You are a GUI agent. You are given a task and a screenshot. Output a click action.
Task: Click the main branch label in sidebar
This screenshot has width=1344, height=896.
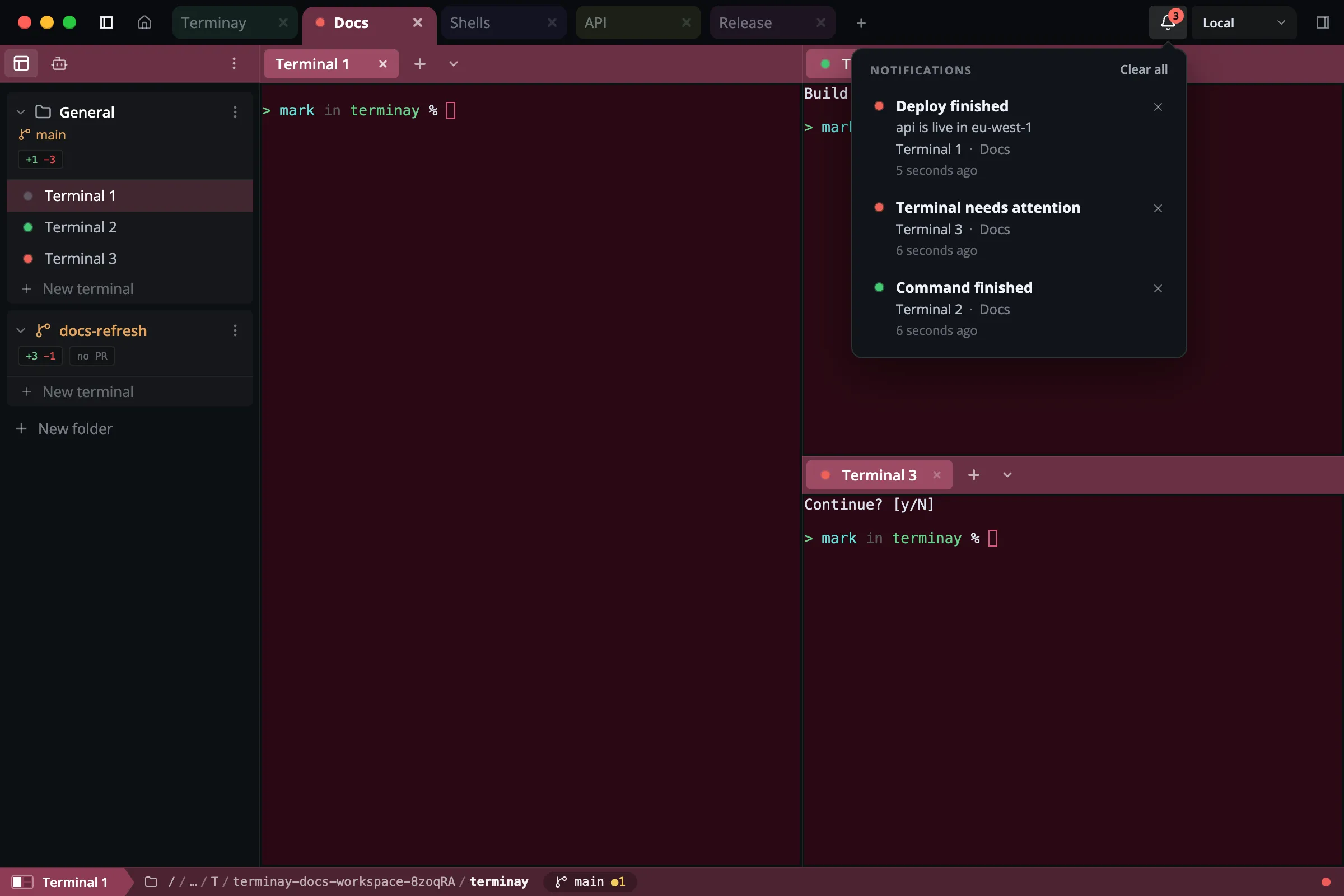coord(43,135)
